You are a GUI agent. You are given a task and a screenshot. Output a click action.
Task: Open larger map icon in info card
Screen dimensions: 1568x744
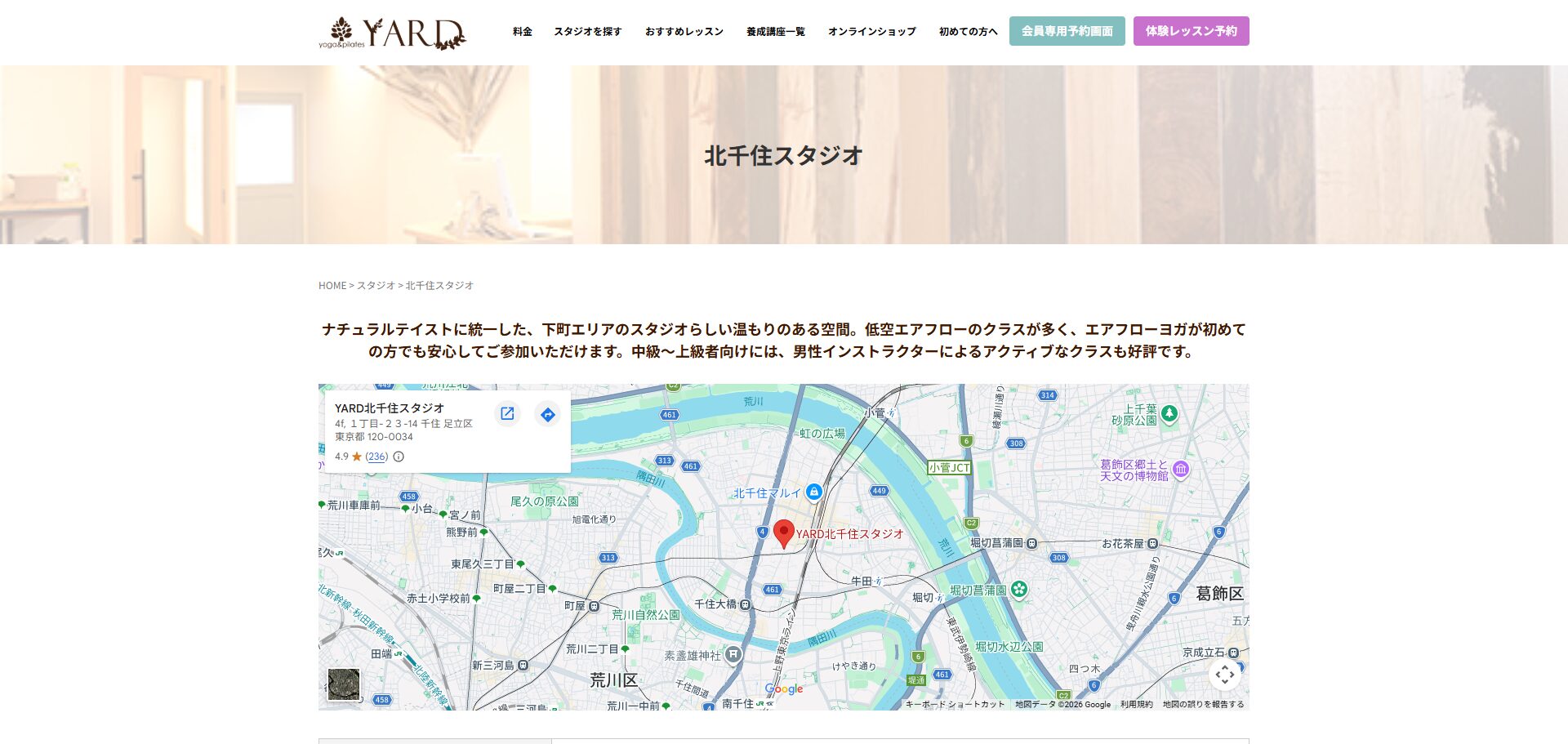coord(507,413)
